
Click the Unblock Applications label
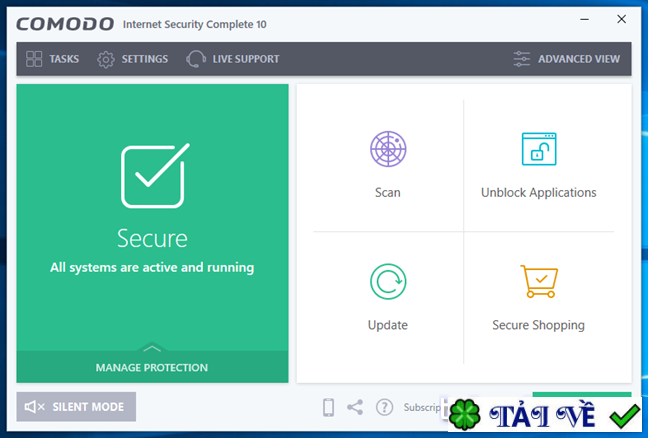click(538, 193)
